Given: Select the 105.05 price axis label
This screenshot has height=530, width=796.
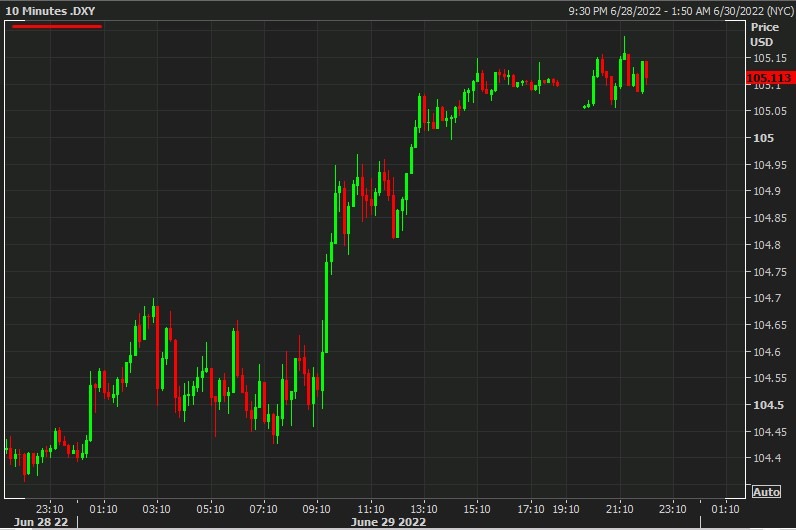Looking at the screenshot, I should point(770,111).
